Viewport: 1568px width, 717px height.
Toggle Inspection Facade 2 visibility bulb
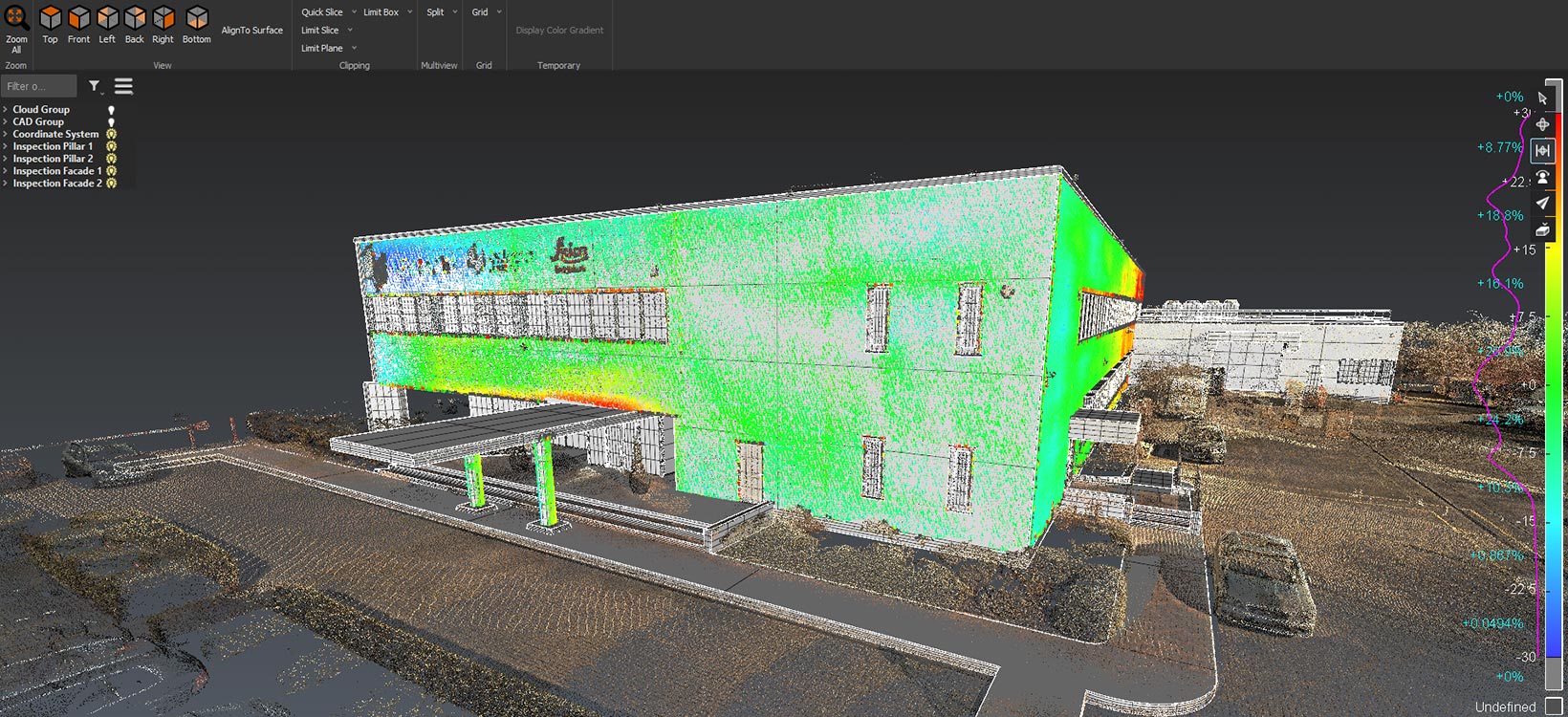coord(111,184)
